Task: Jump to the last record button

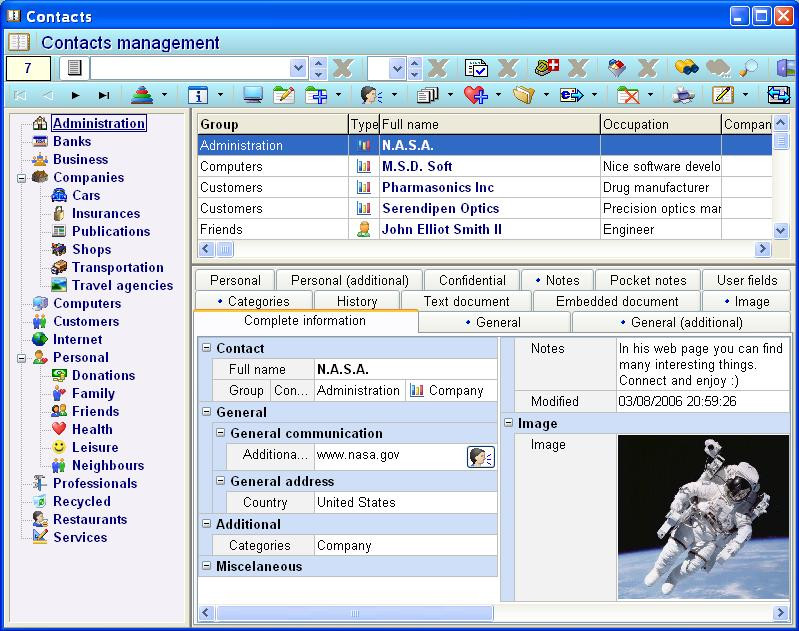Action: [104, 95]
